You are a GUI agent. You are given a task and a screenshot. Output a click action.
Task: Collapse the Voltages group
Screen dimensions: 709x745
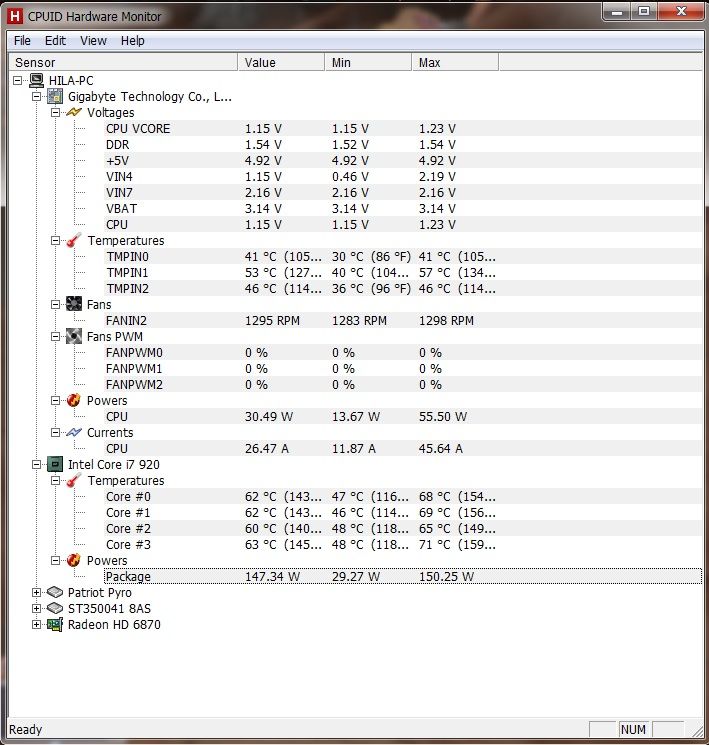(x=56, y=113)
